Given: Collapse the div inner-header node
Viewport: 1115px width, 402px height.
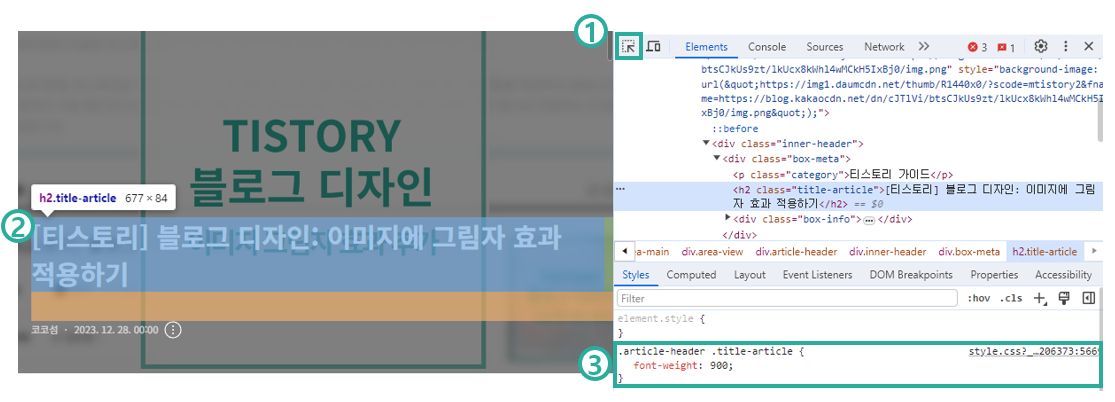Looking at the screenshot, I should coord(706,144).
